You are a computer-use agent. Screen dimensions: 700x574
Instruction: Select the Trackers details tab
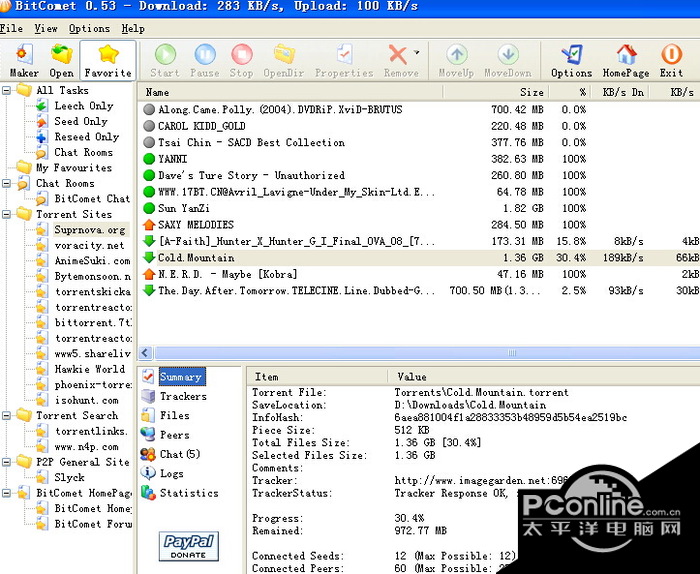pos(183,397)
